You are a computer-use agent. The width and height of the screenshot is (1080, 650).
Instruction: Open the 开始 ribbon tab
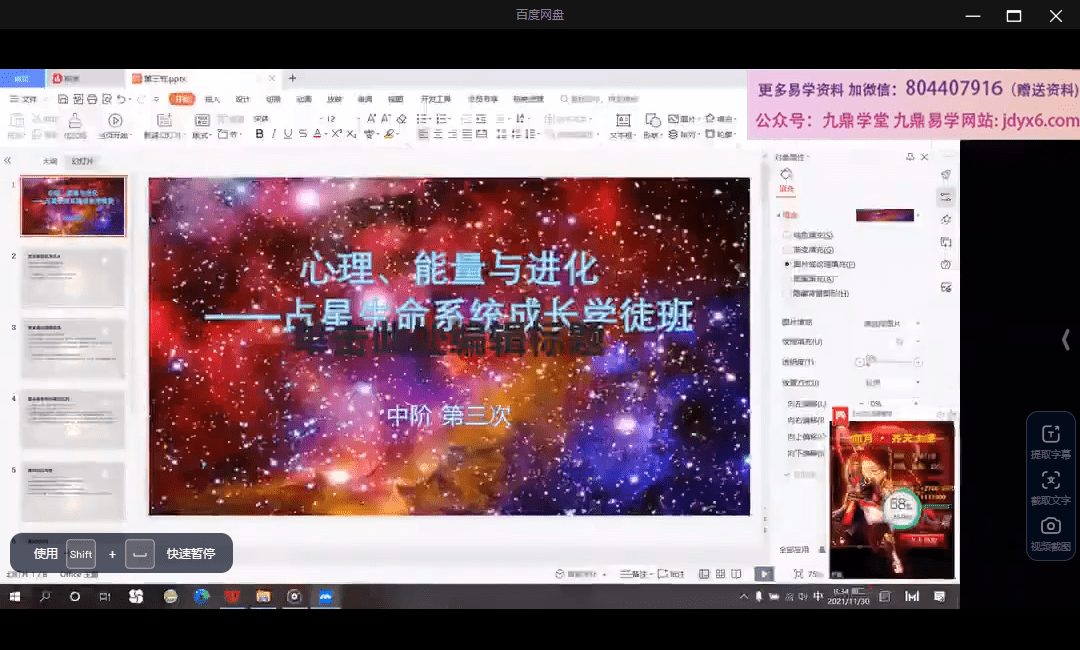tap(181, 99)
